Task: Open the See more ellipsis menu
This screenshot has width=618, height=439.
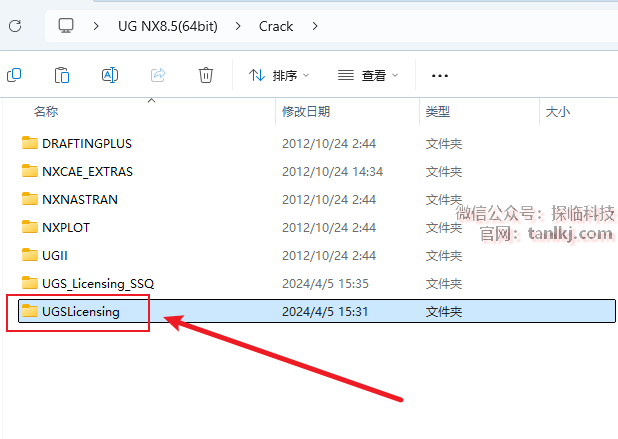Action: 439,75
